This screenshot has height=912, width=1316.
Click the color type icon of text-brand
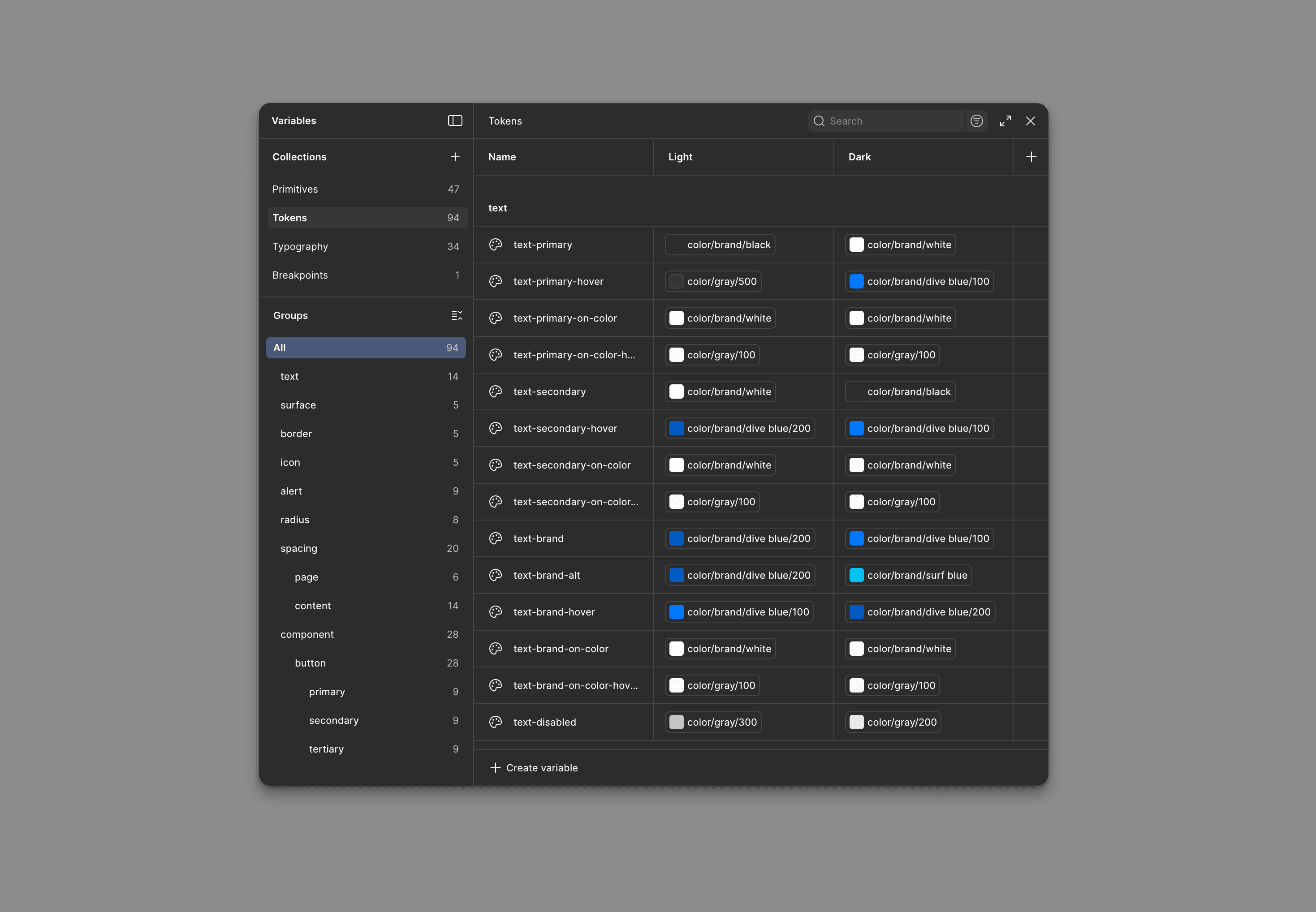click(496, 538)
